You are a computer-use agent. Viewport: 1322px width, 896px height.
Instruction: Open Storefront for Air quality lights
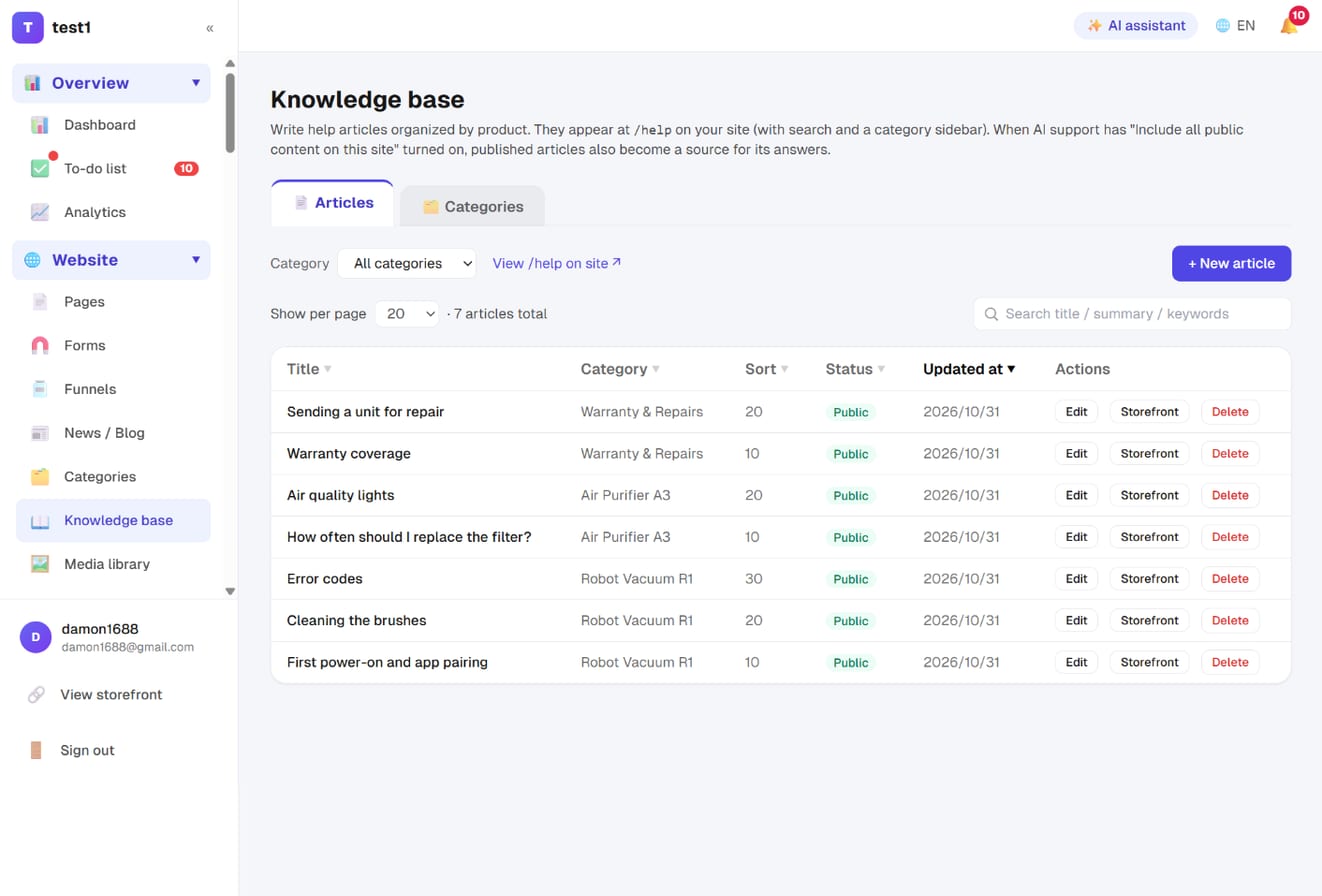(x=1149, y=495)
